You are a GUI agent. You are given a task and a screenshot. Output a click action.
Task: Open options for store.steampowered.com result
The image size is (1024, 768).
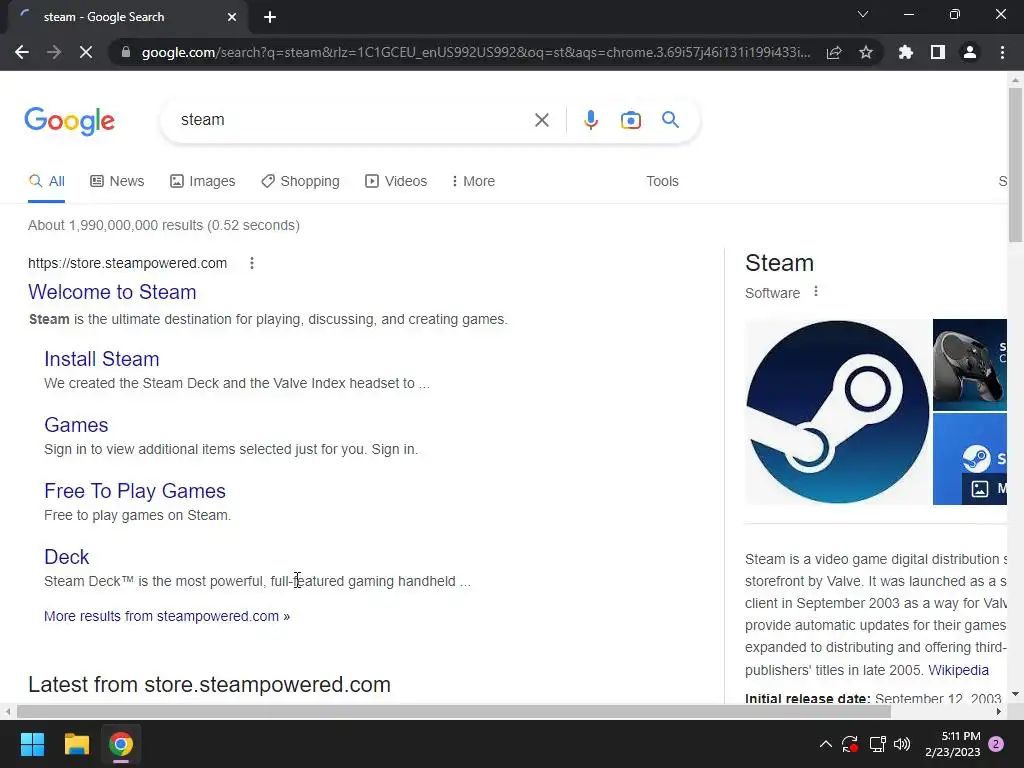pyautogui.click(x=251, y=263)
